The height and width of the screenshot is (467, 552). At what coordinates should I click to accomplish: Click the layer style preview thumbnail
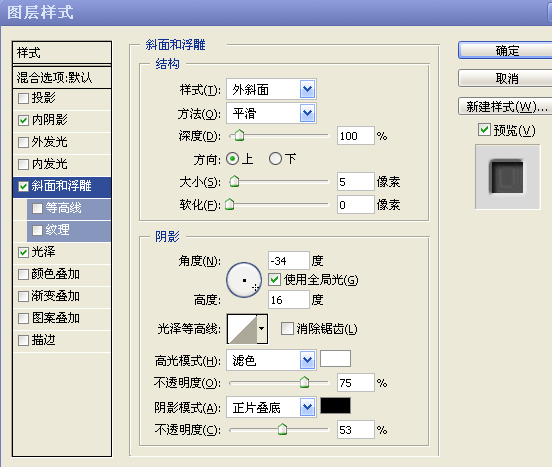[x=507, y=177]
